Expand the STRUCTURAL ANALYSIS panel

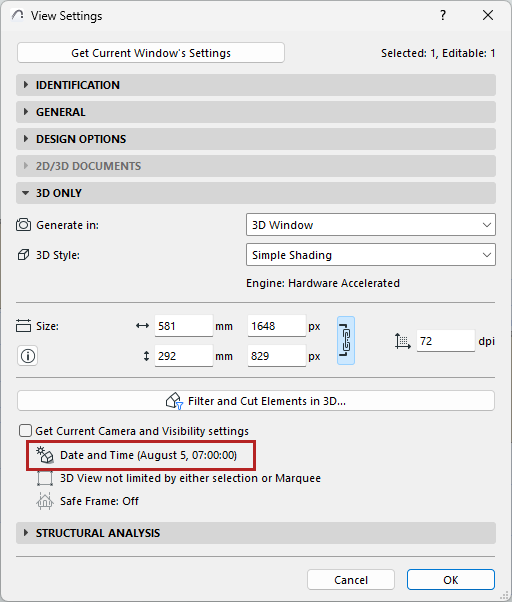click(256, 533)
